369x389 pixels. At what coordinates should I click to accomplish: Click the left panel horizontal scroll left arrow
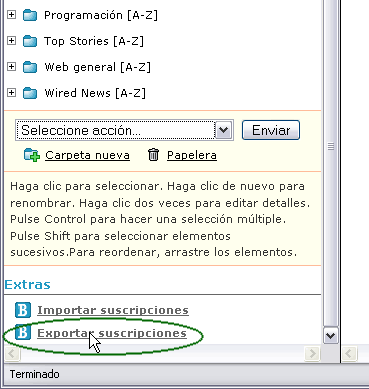coord(12,353)
